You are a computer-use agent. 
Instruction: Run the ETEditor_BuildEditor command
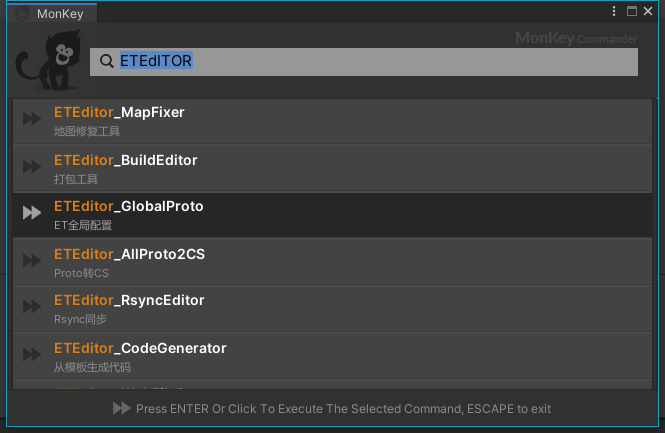coord(332,168)
